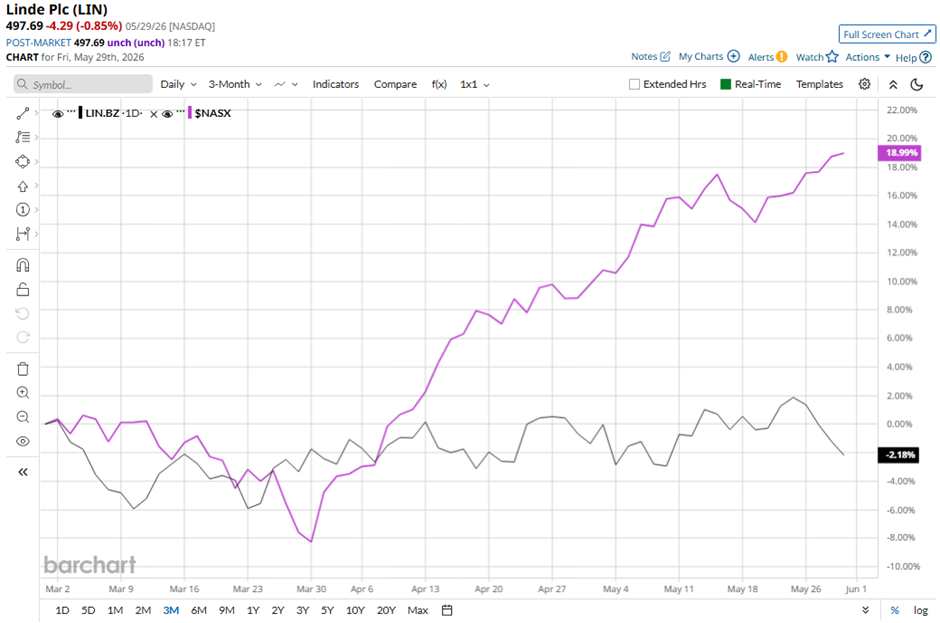
Task: Click the $NASX purple color swatch
Action: coord(189,113)
